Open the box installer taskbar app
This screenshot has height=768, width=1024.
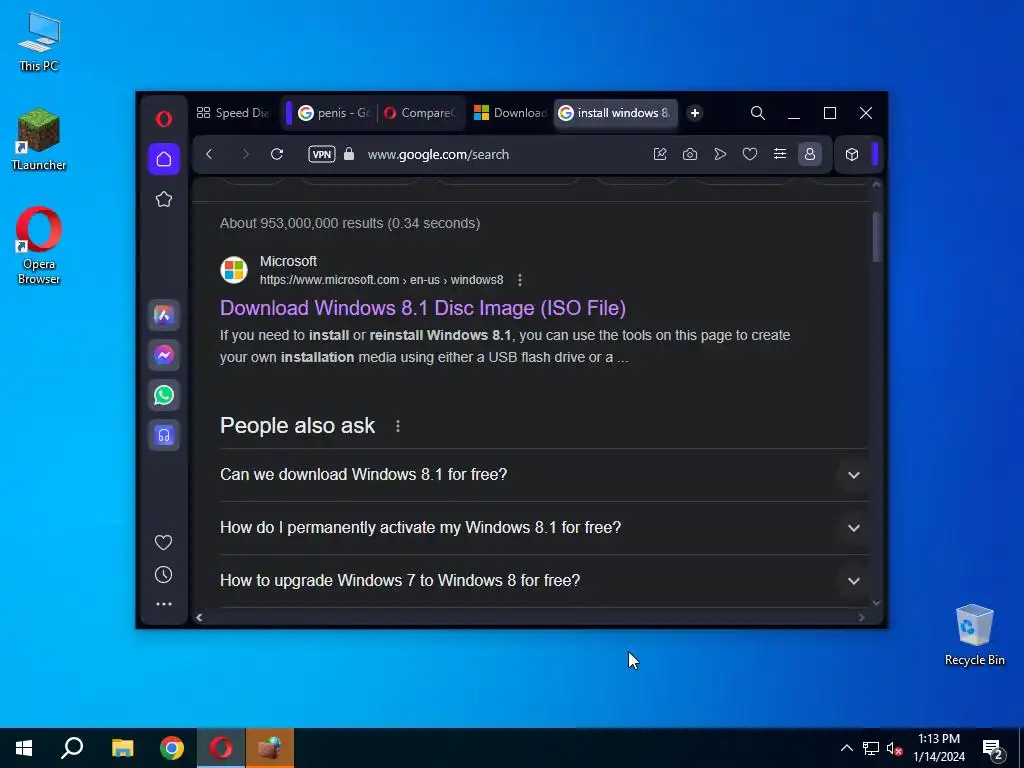270,748
